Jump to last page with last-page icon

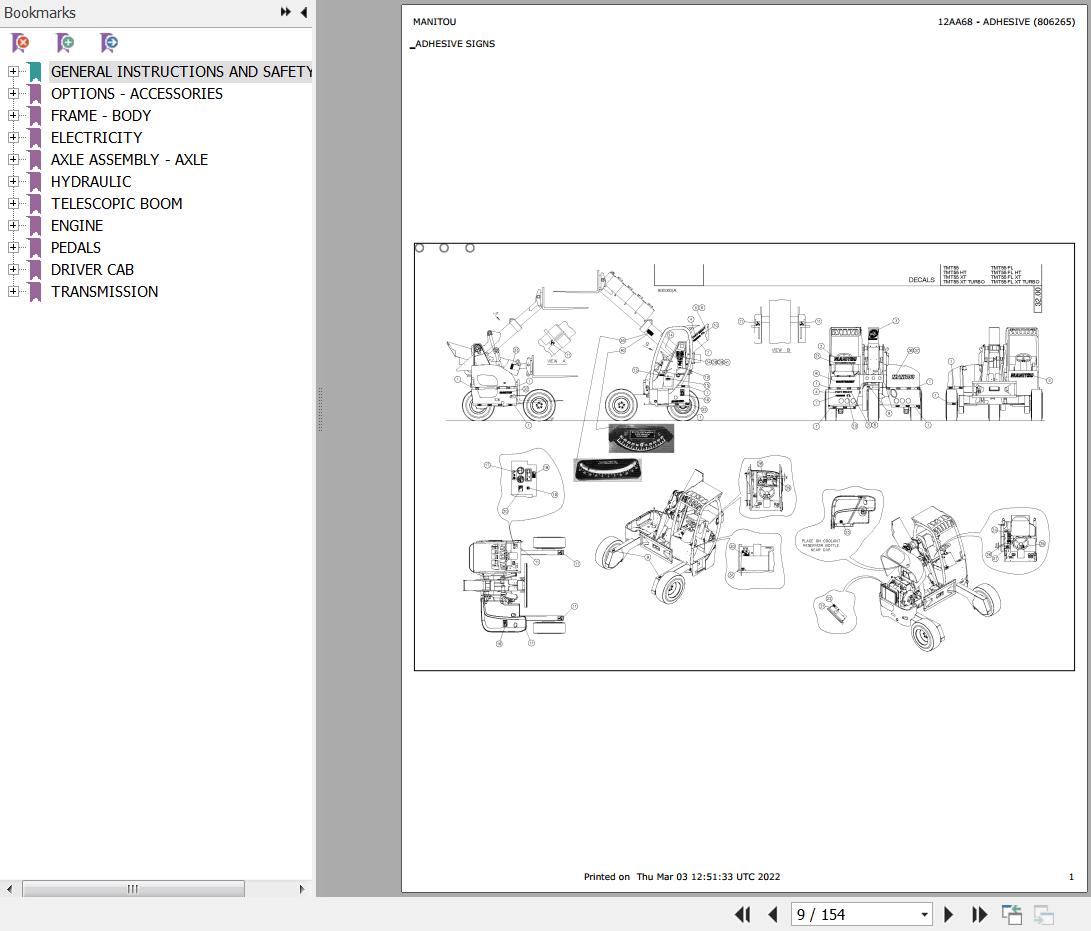(979, 914)
